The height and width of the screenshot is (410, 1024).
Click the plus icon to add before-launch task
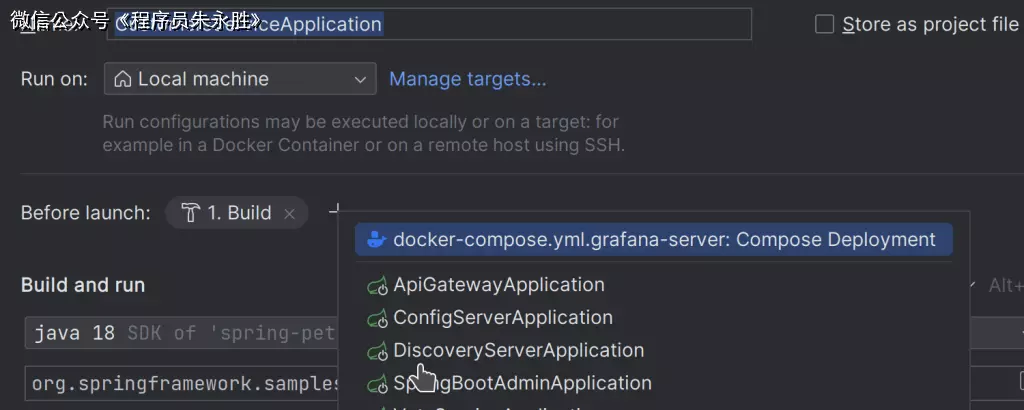(336, 211)
